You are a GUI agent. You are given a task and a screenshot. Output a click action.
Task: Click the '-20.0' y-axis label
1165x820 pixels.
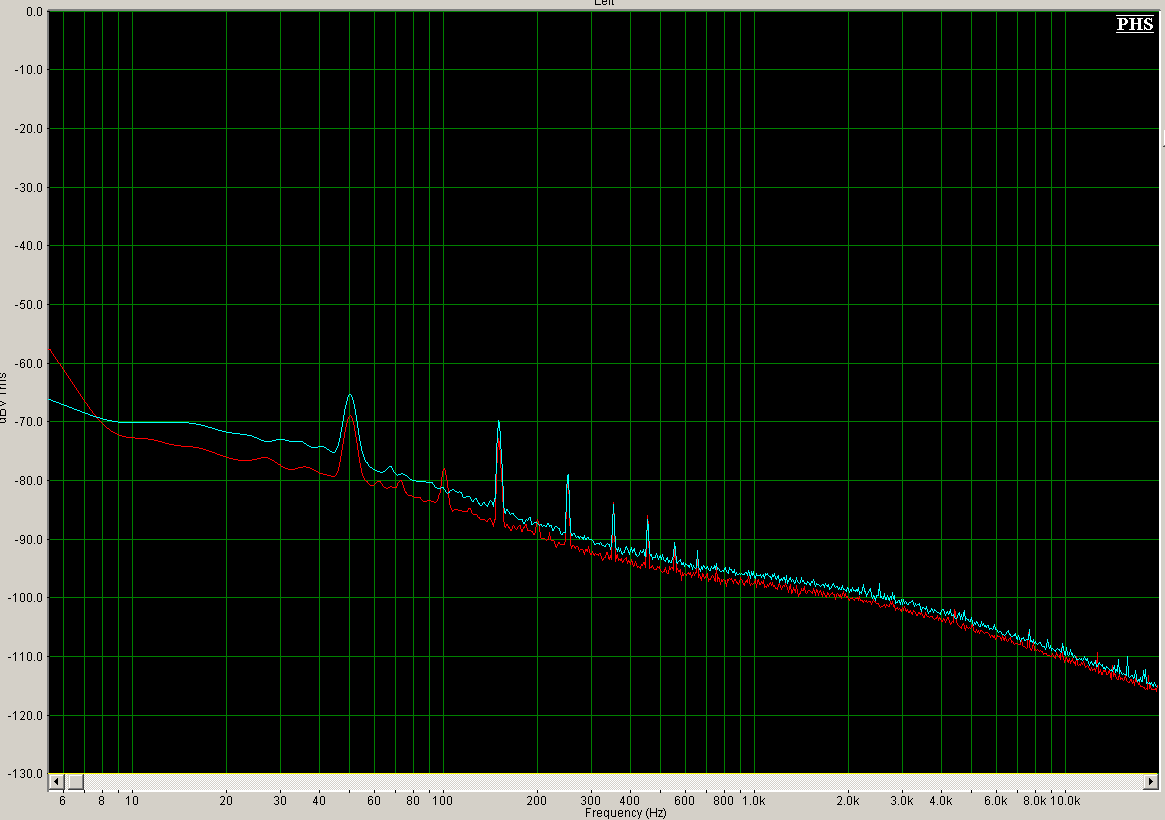coord(29,128)
